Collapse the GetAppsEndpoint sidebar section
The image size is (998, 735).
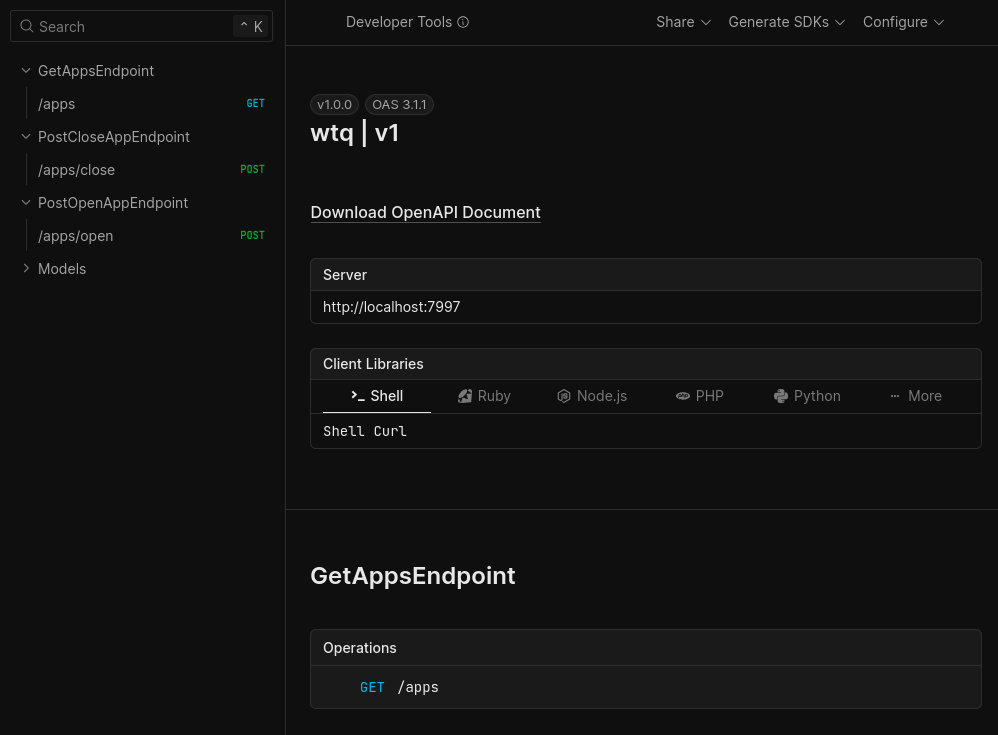tap(25, 70)
